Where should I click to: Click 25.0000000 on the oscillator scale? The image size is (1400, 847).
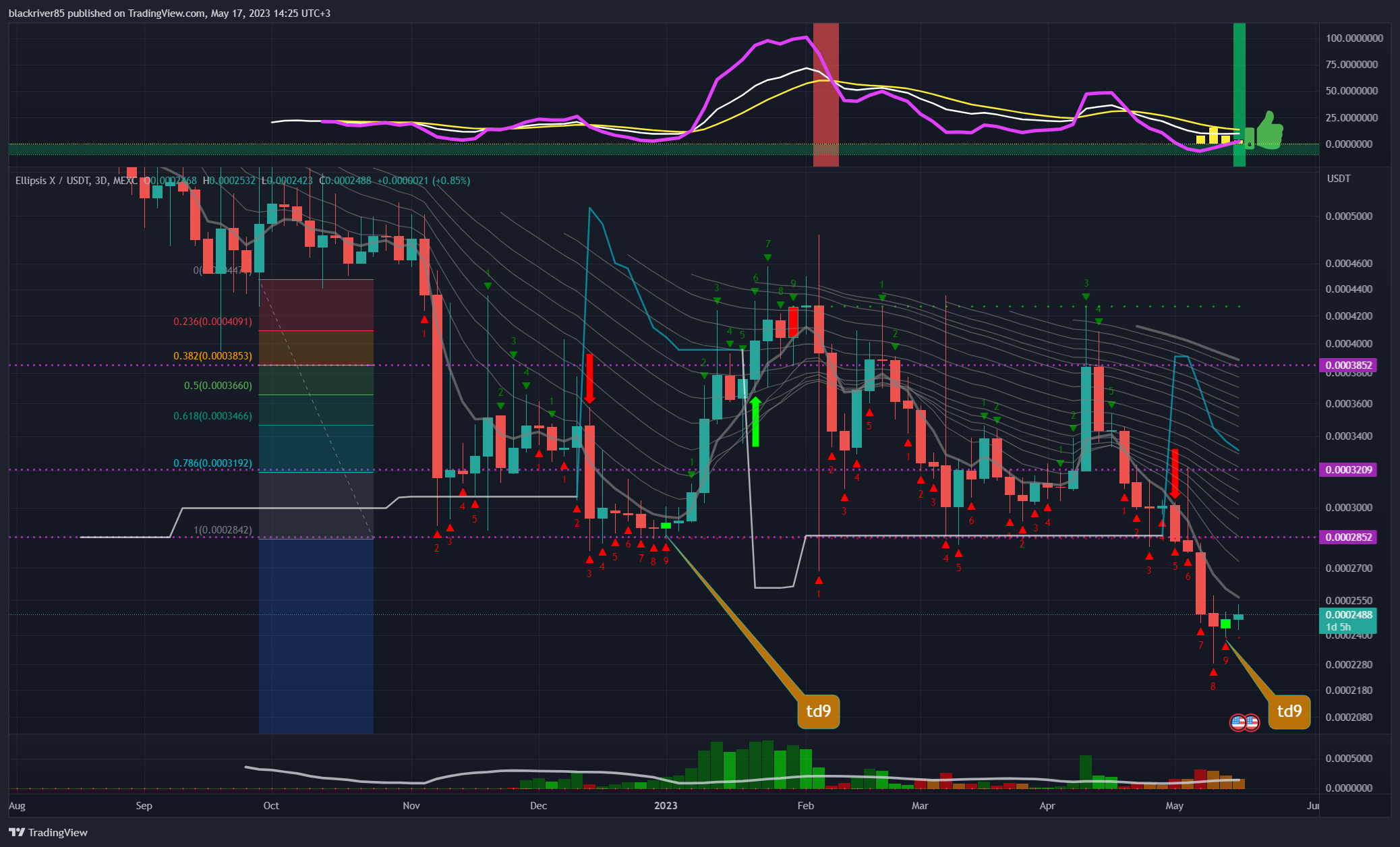pos(1351,118)
